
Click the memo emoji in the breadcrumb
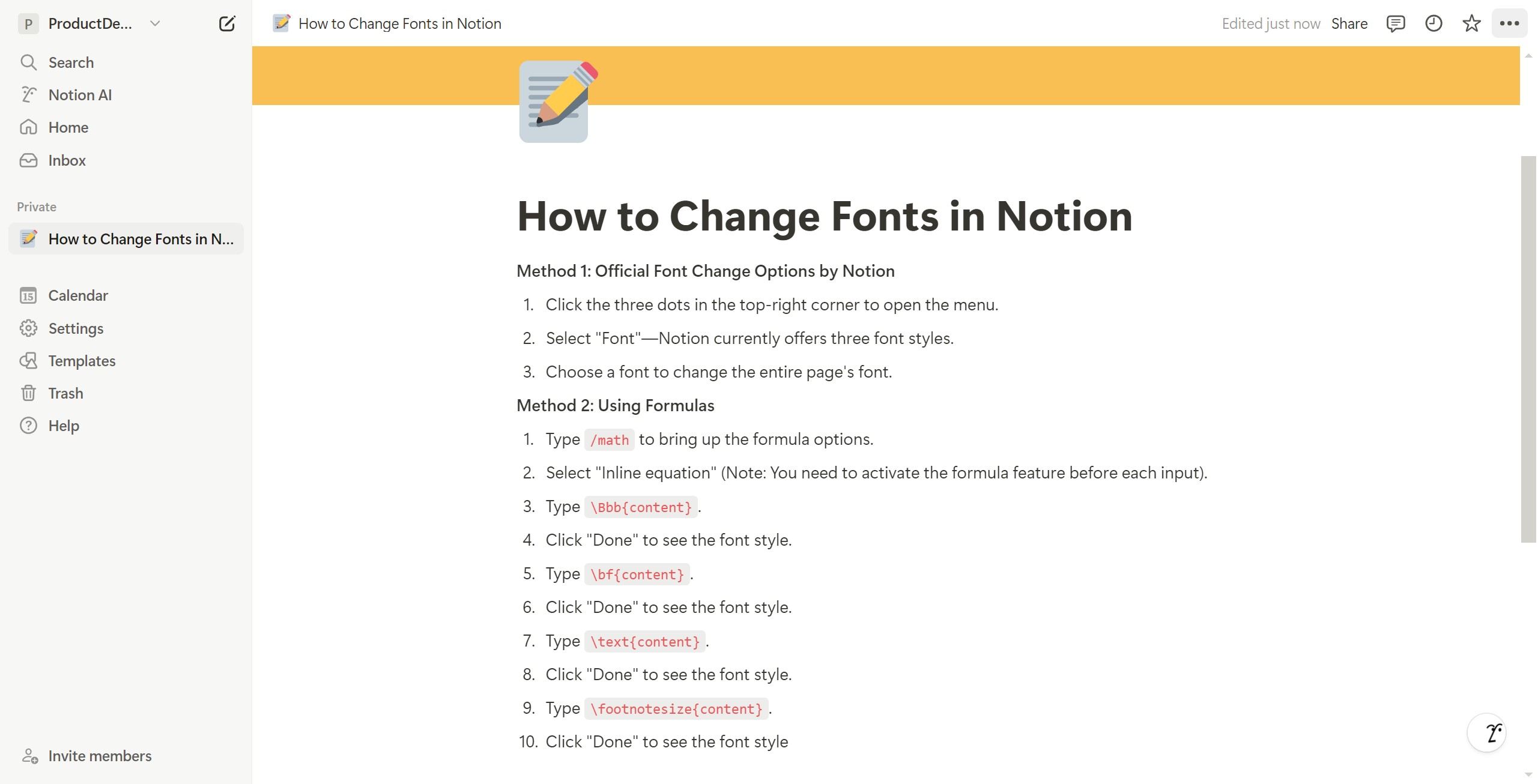click(281, 23)
